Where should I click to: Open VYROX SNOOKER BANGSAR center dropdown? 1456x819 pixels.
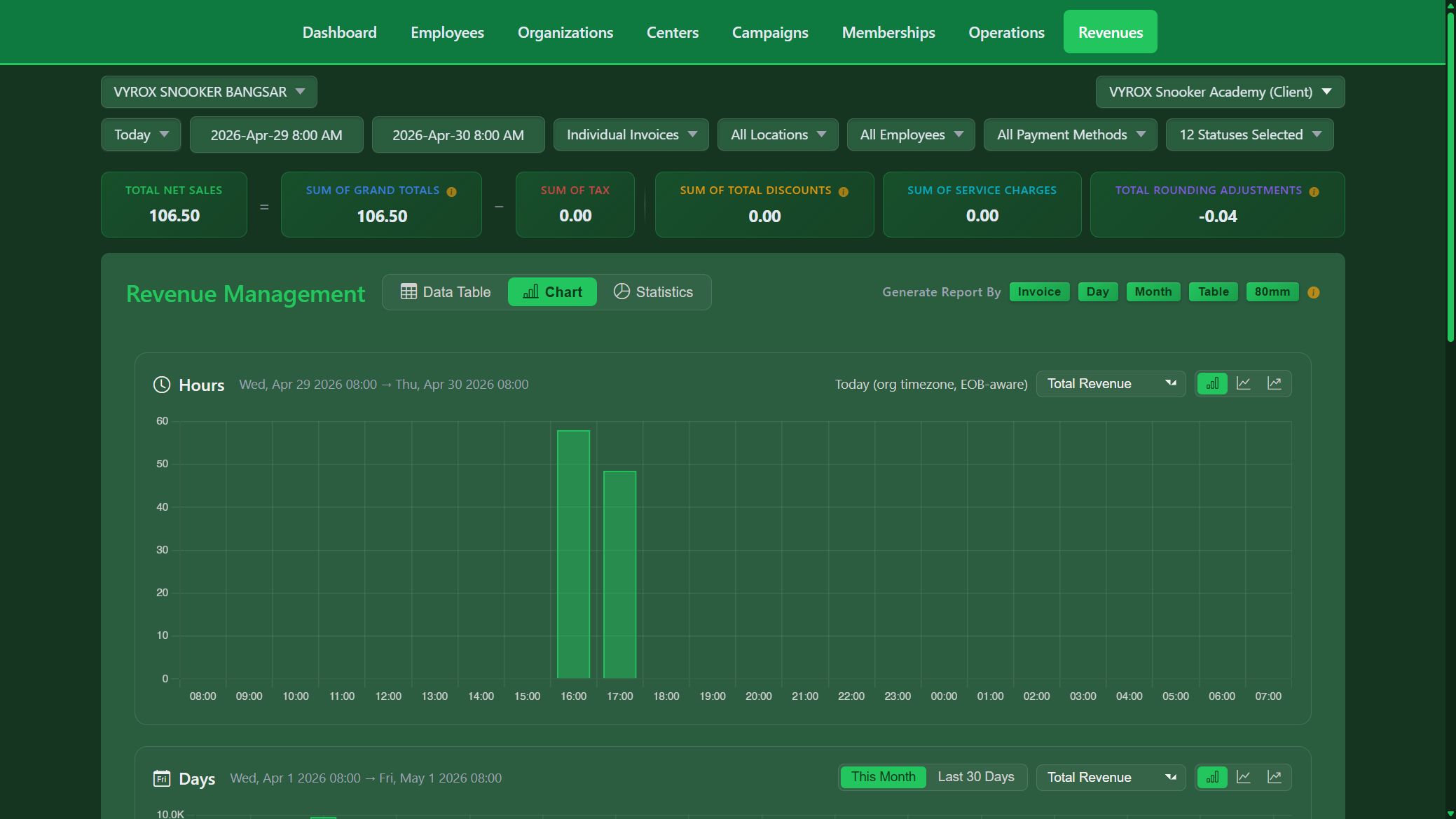(209, 92)
